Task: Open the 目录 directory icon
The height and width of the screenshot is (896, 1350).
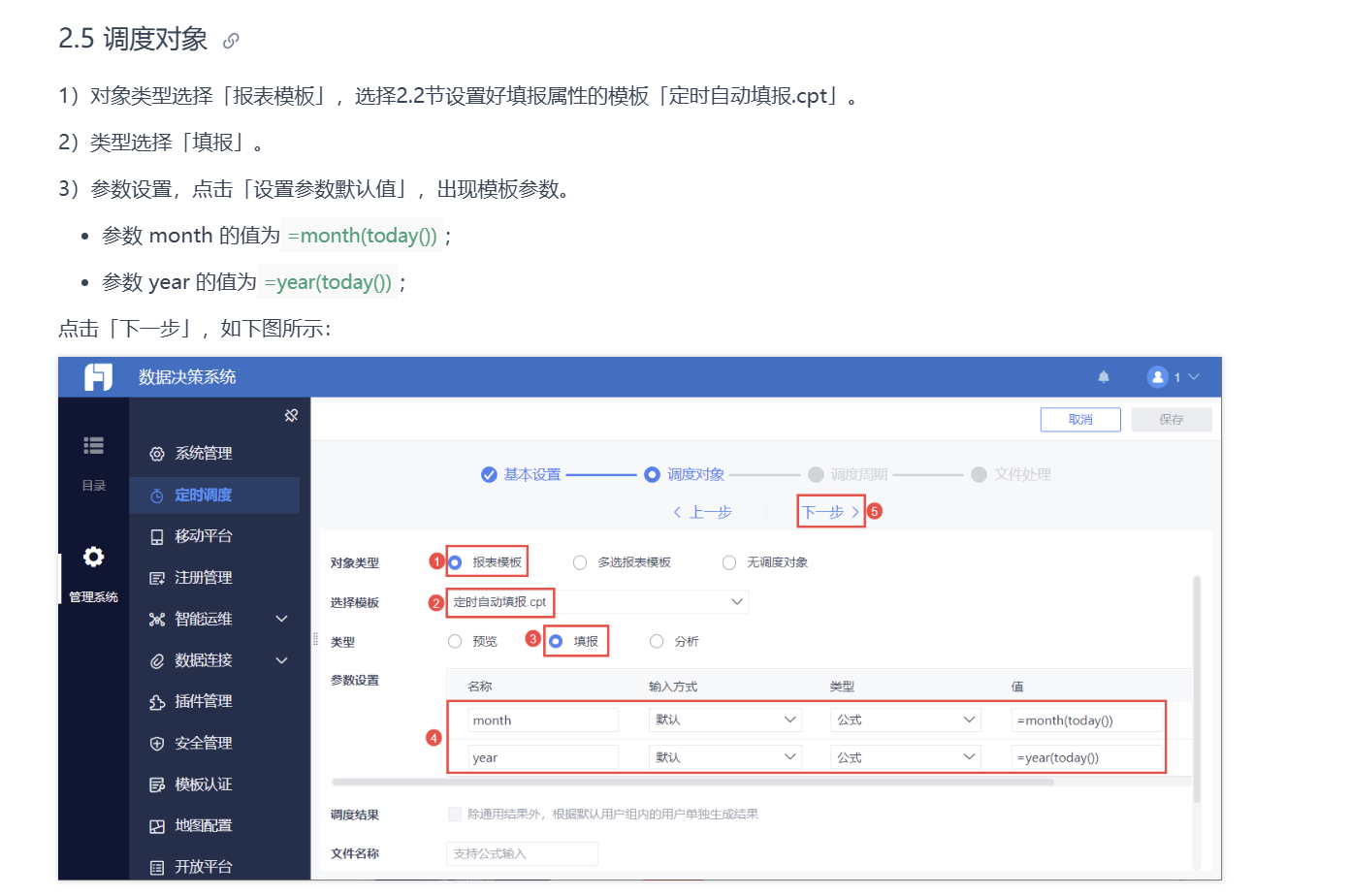Action: coord(93,446)
